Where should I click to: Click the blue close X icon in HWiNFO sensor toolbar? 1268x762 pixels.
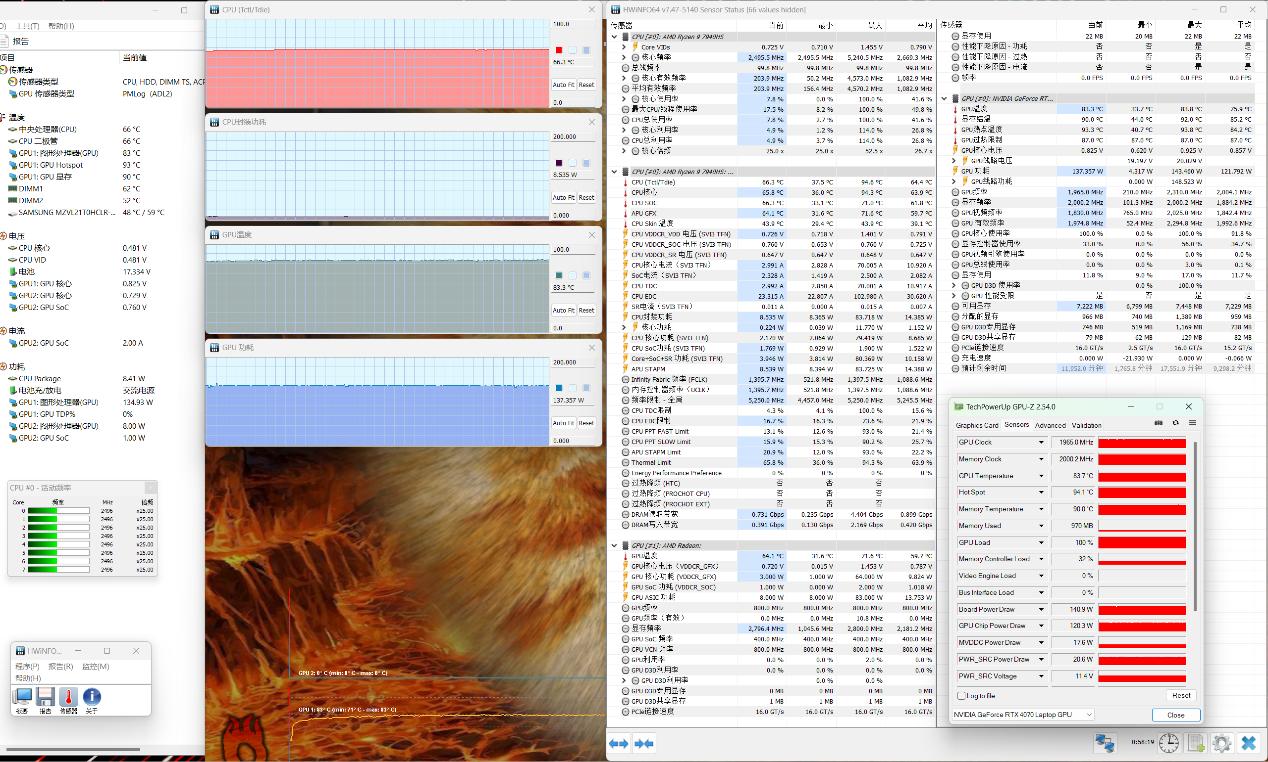tap(1248, 743)
